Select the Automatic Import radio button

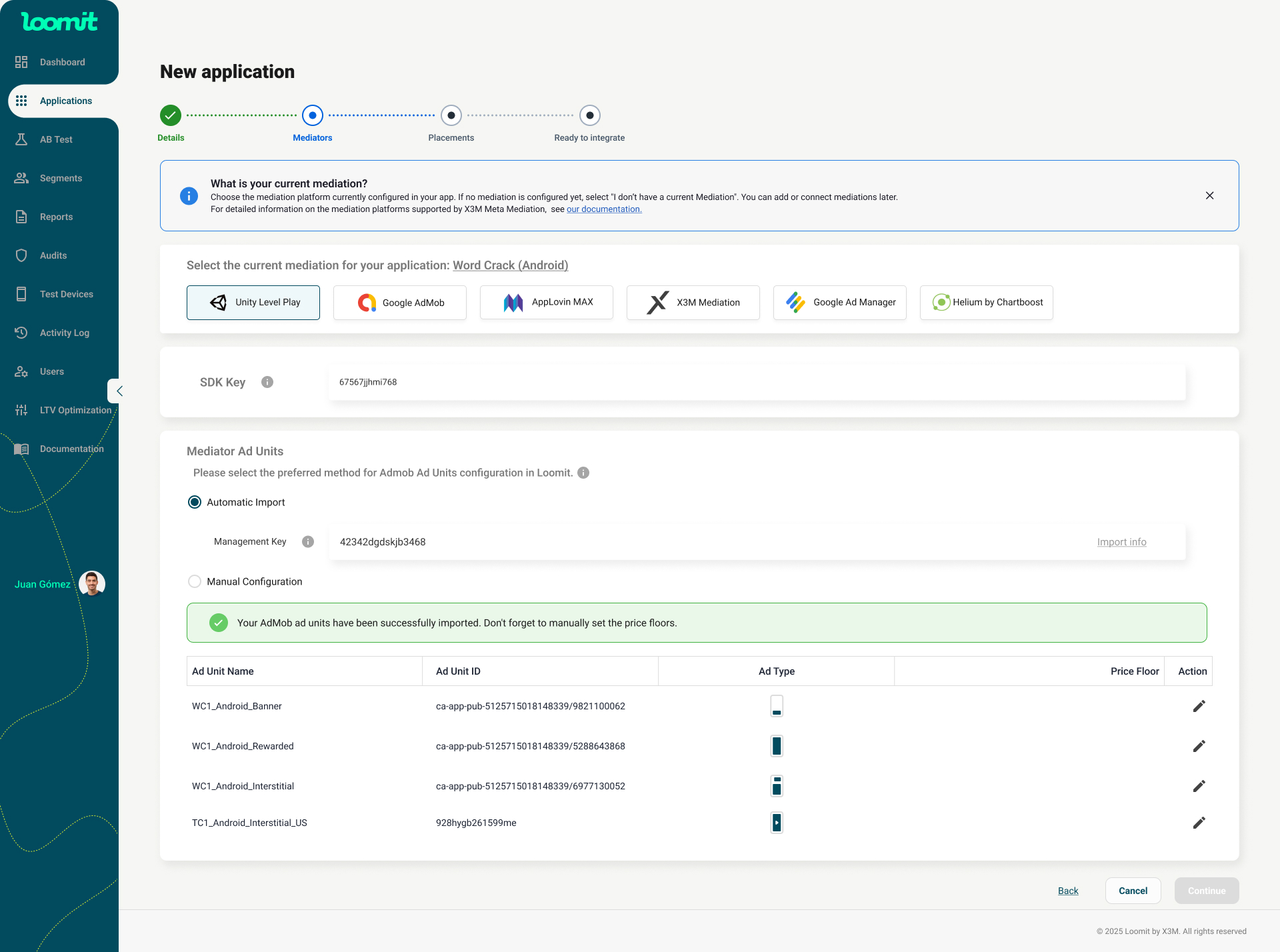(x=195, y=502)
